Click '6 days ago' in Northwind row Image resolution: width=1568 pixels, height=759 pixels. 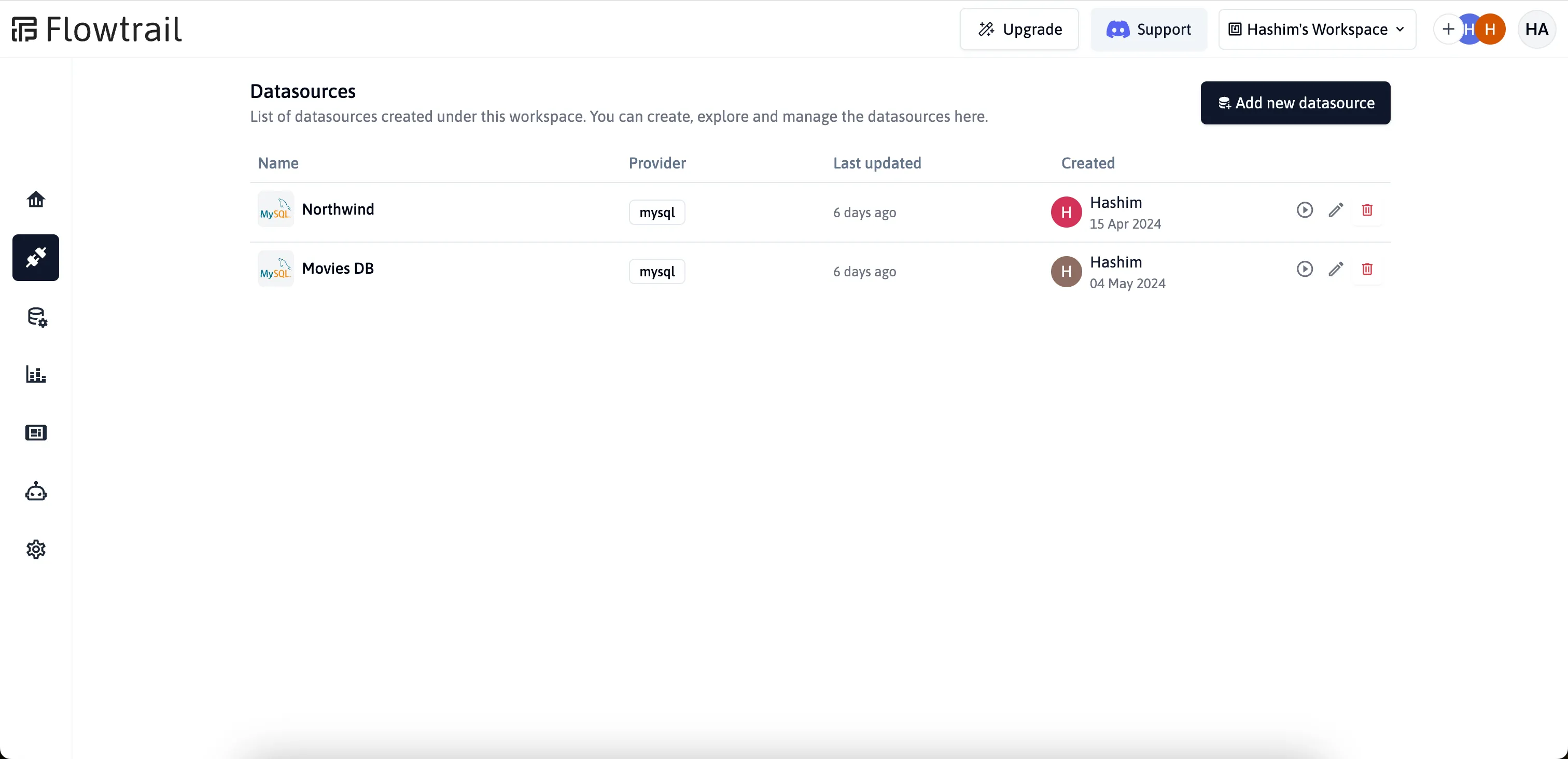[x=864, y=213]
